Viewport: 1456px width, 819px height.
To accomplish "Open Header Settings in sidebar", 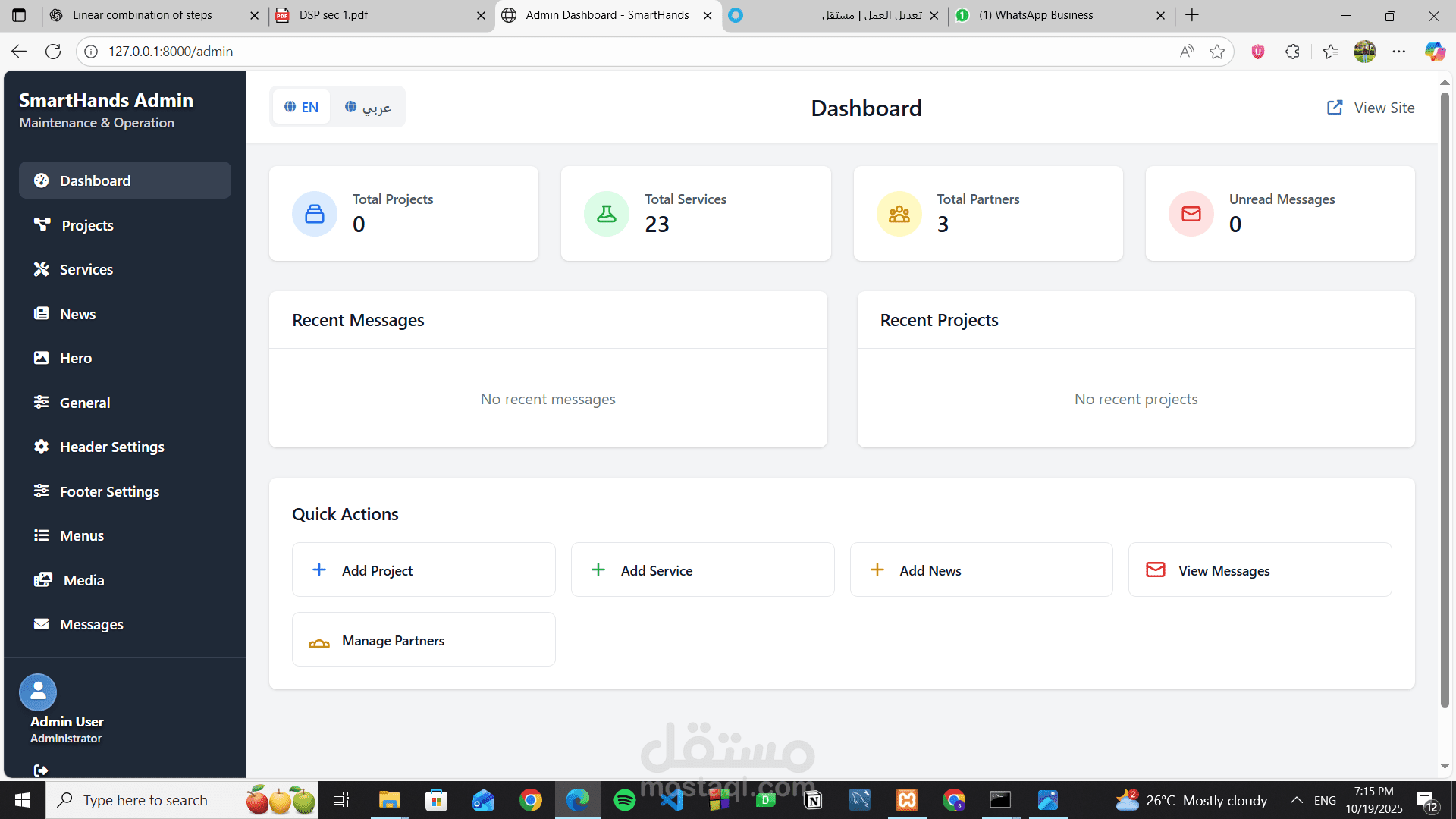I will (111, 447).
